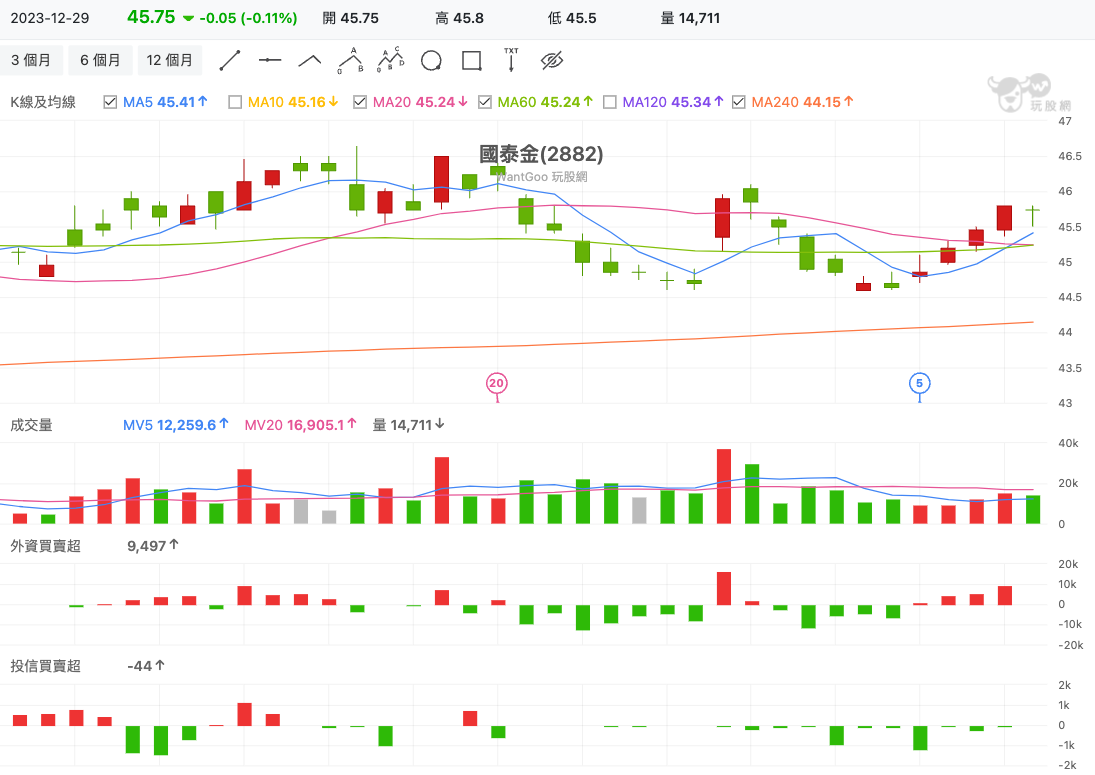
Task: Enable the MA10 moving average checkbox
Action: point(235,102)
